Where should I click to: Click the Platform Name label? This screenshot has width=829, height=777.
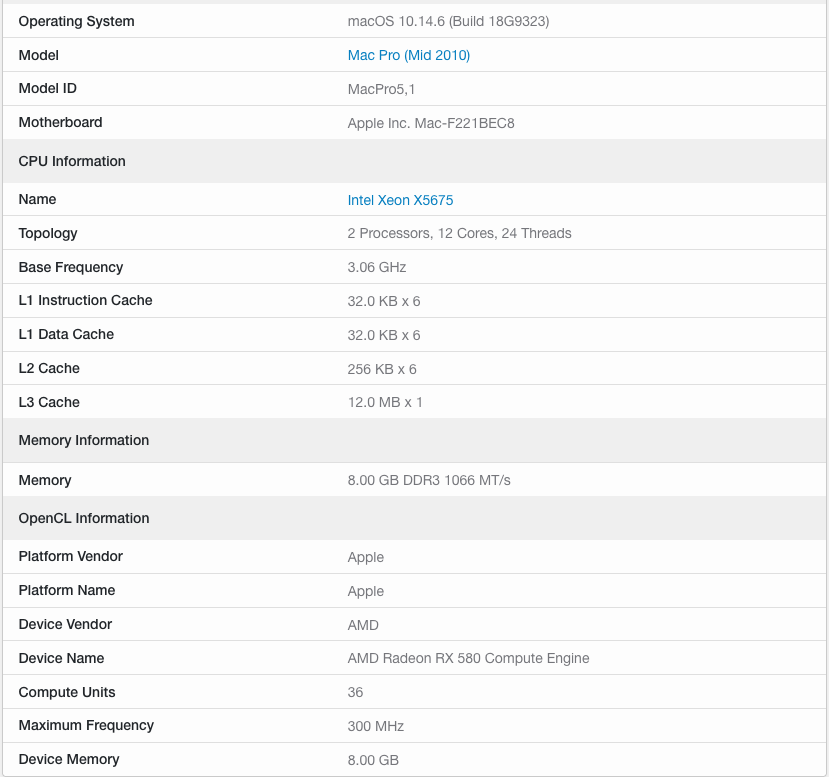point(67,590)
